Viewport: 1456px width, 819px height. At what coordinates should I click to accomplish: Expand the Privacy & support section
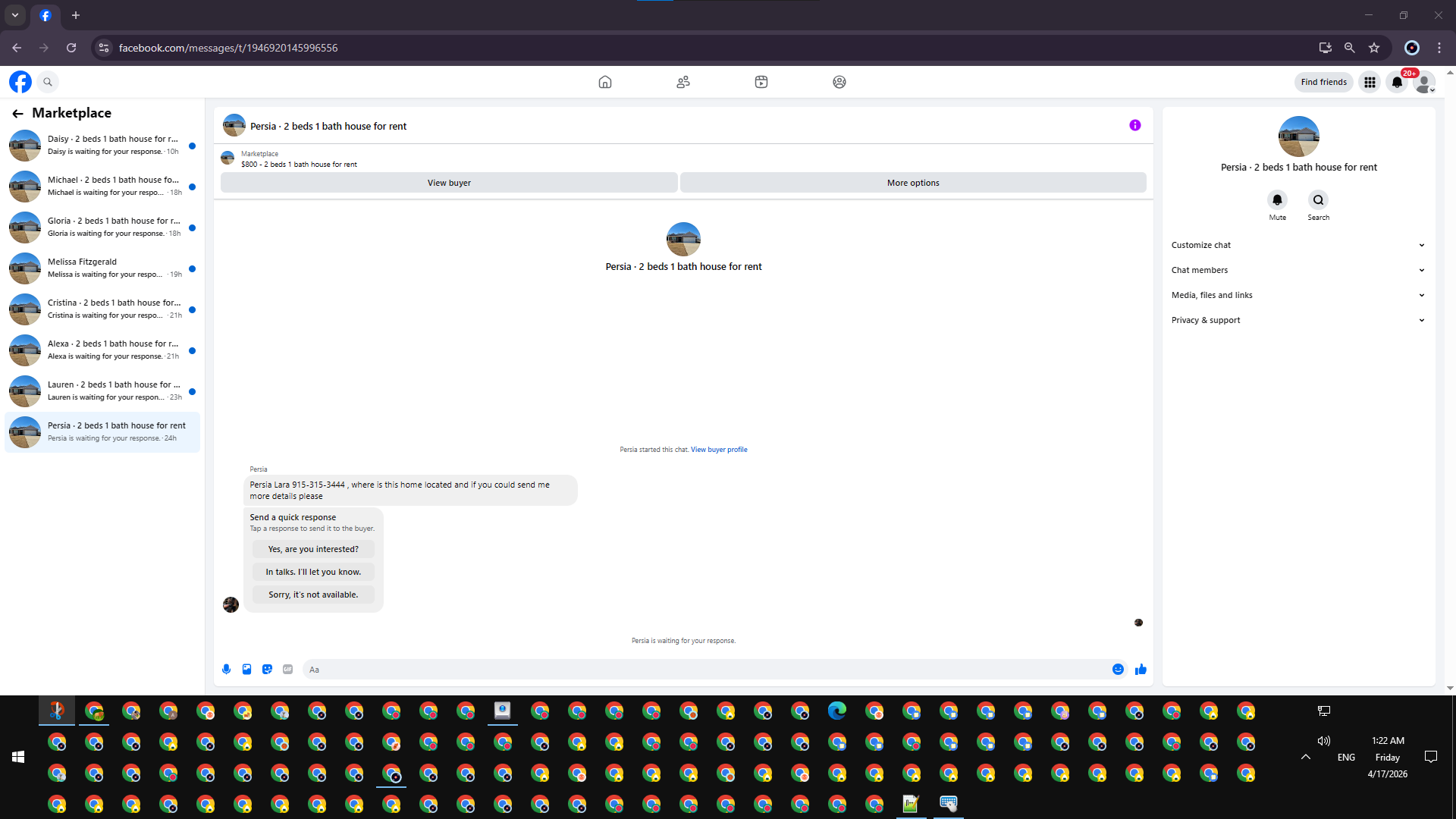point(1298,320)
